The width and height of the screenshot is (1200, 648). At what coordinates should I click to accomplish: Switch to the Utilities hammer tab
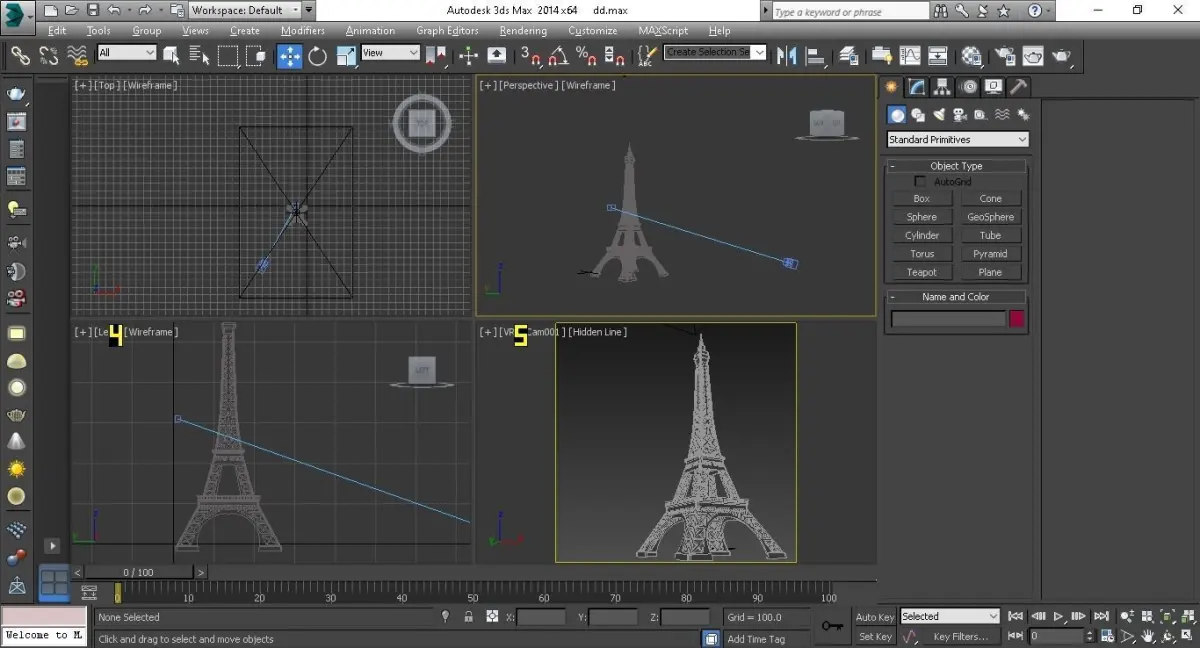(x=1018, y=87)
